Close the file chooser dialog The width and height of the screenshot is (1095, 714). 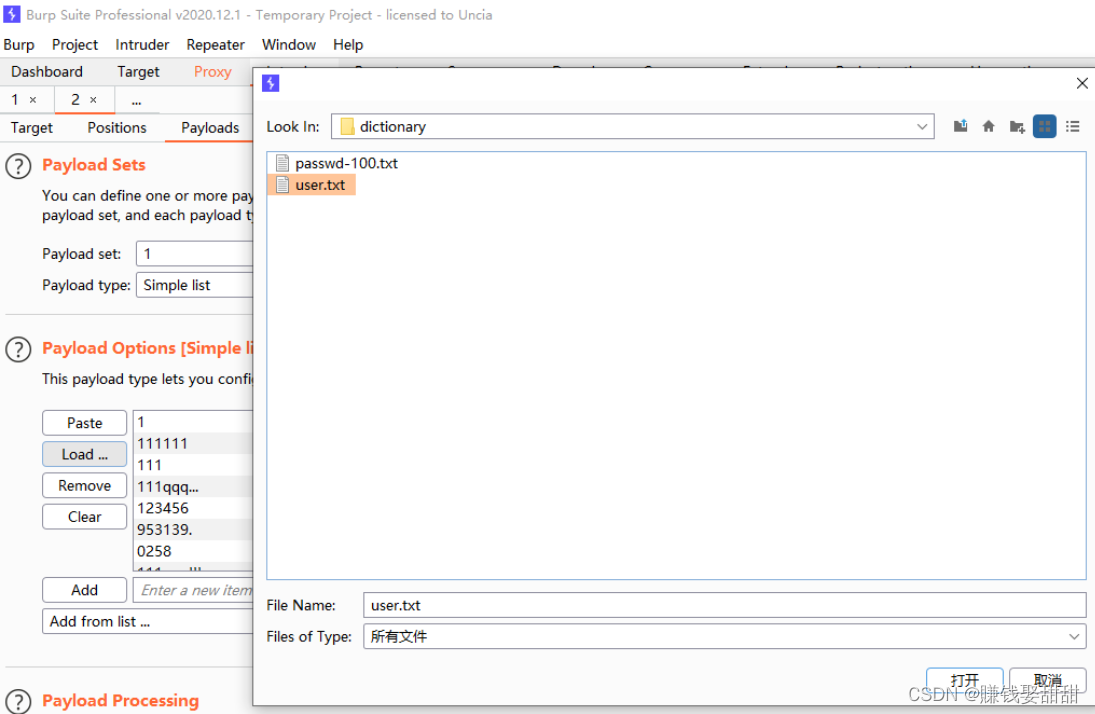(x=1082, y=83)
